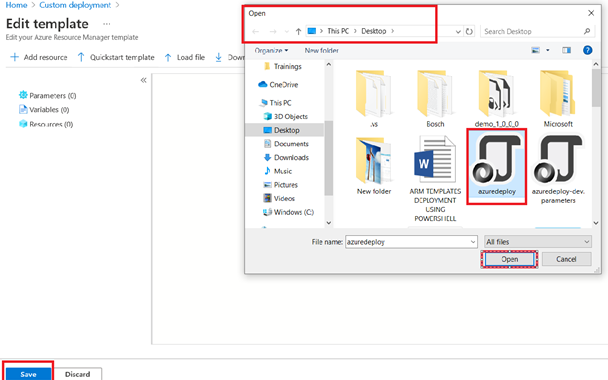Image resolution: width=608 pixels, height=380 pixels.
Task: Select Documents in navigation pane
Action: 286,144
